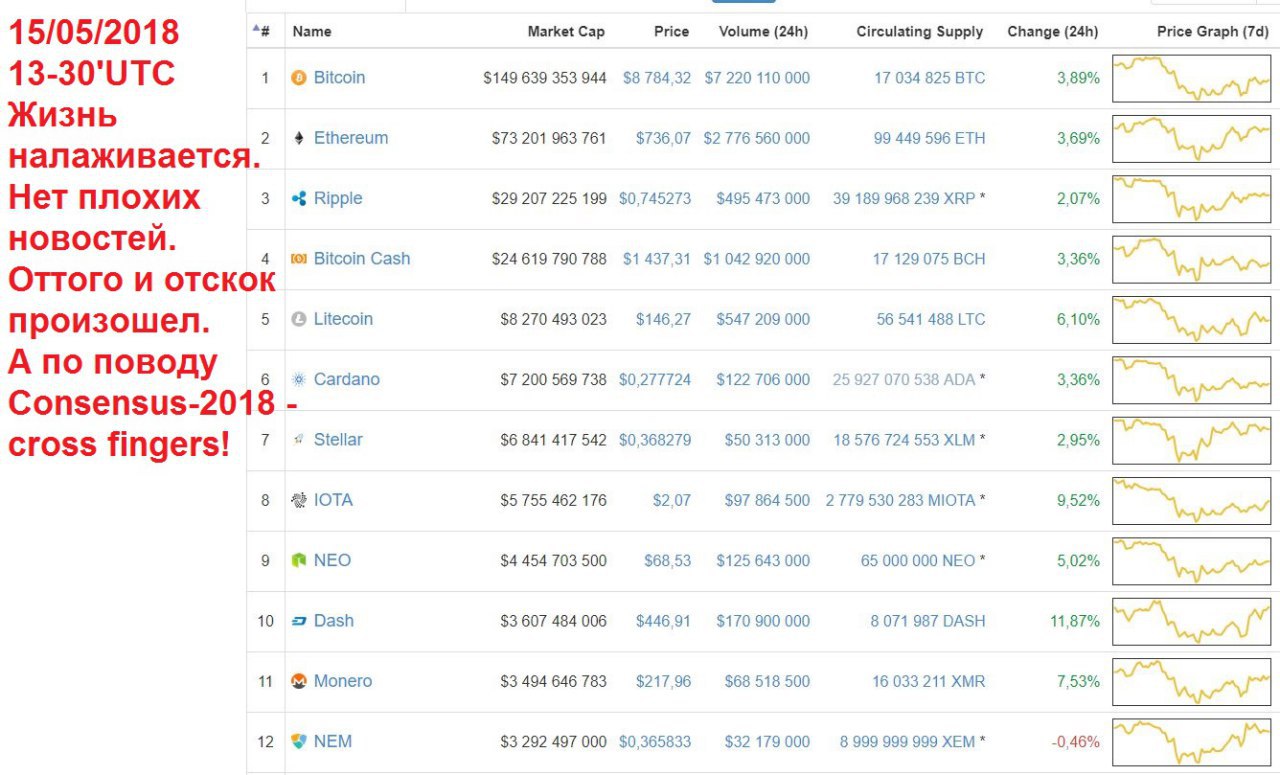Click the Bitcoin coin logo icon
This screenshot has height=775, width=1280.
(298, 78)
